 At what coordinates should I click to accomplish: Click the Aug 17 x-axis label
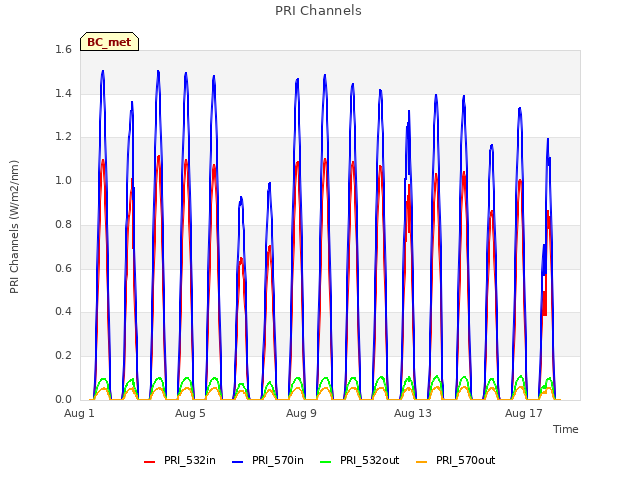(524, 413)
